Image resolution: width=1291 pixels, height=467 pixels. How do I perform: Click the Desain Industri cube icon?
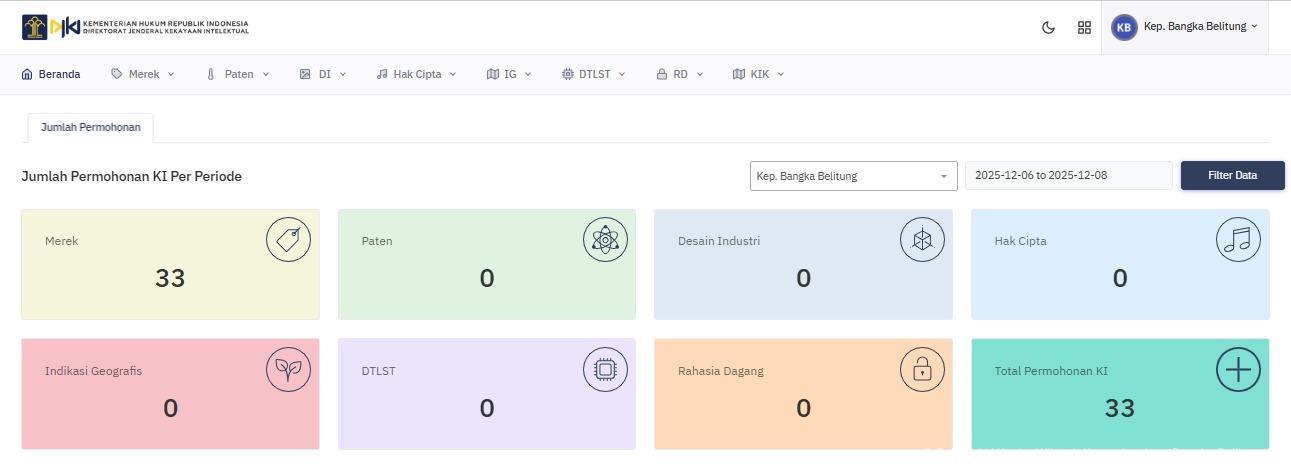tap(922, 240)
